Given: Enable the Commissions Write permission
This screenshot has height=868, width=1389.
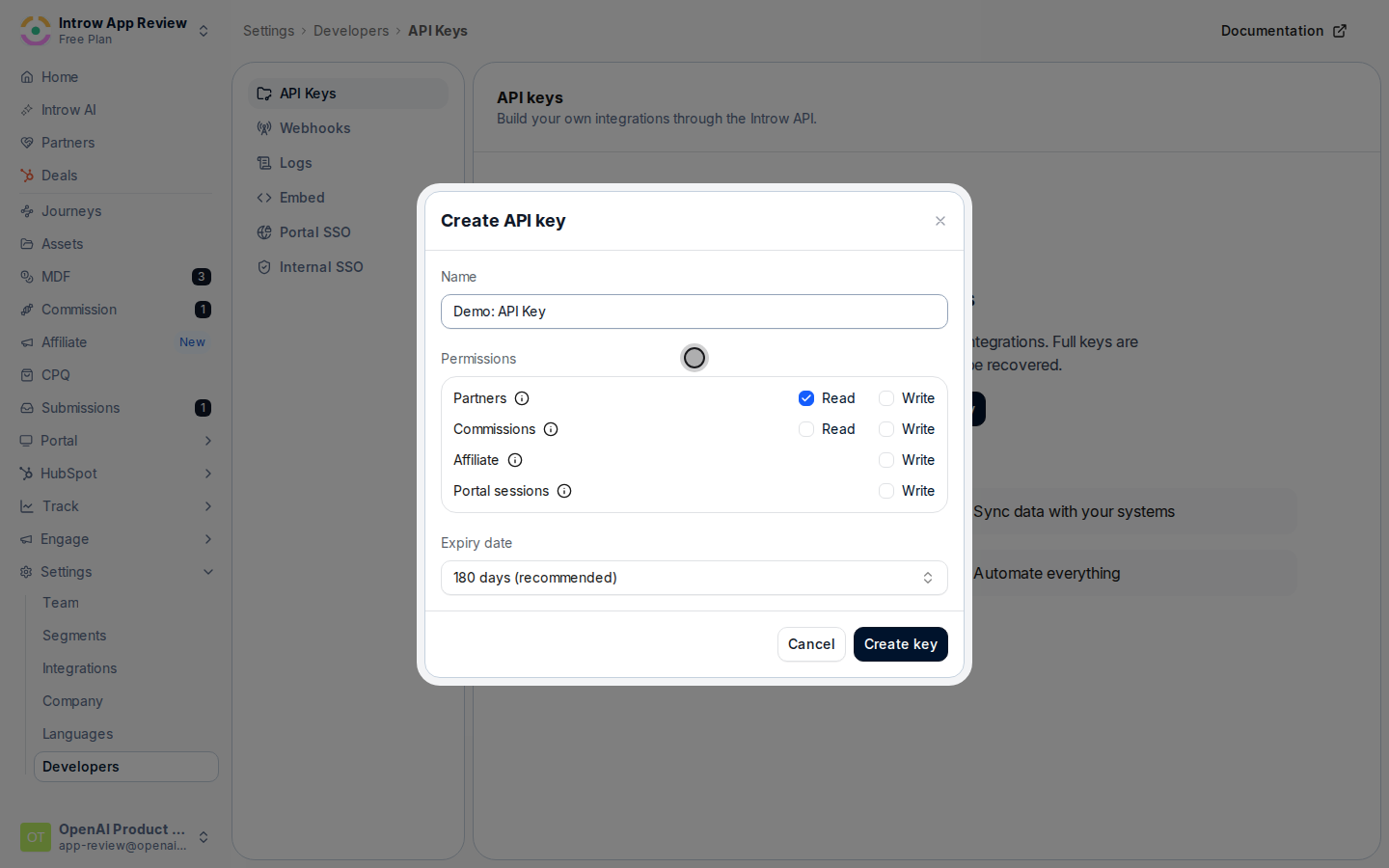Looking at the screenshot, I should (x=886, y=429).
